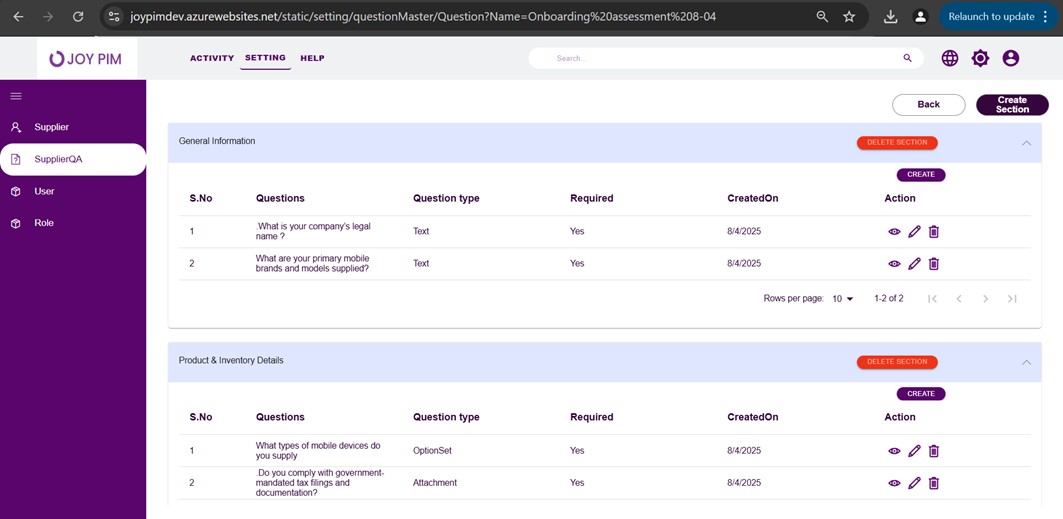Click the globe language icon

tap(949, 58)
